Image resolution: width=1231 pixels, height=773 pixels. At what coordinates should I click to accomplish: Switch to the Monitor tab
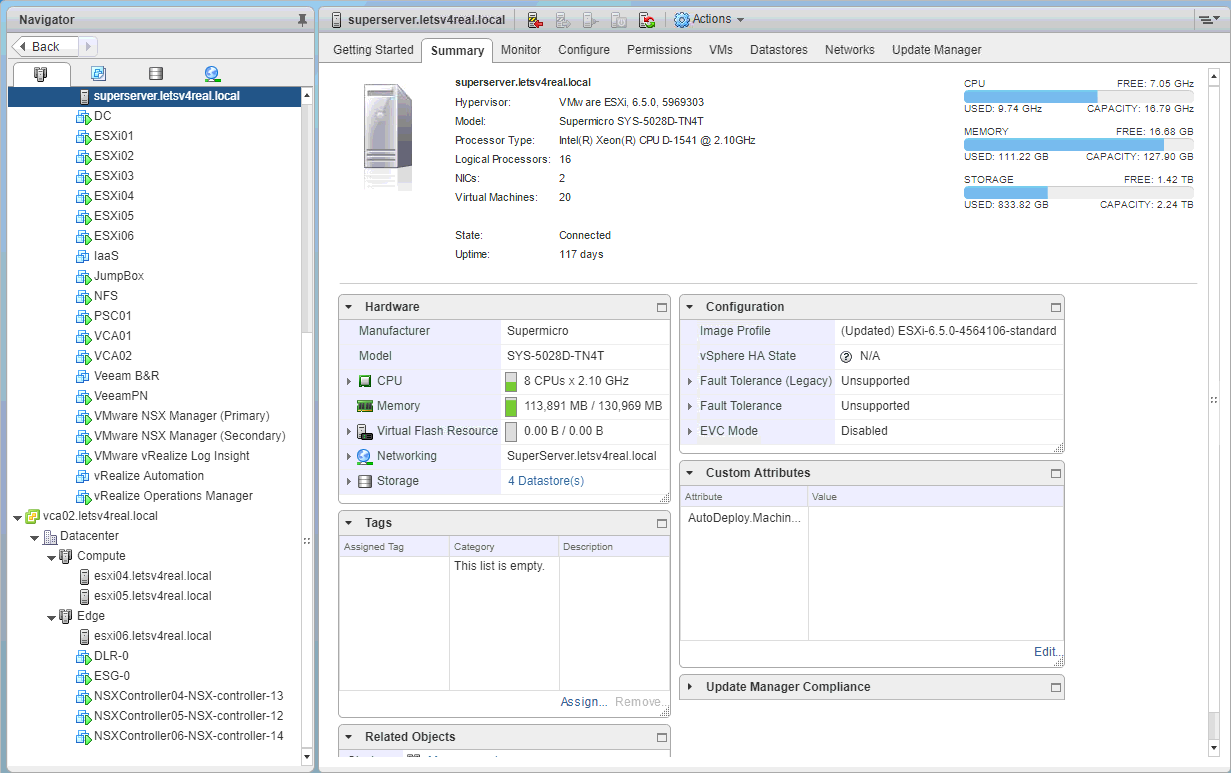[521, 50]
